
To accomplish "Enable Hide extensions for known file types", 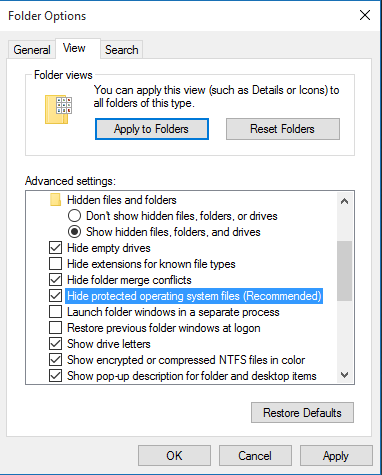I will [55, 264].
